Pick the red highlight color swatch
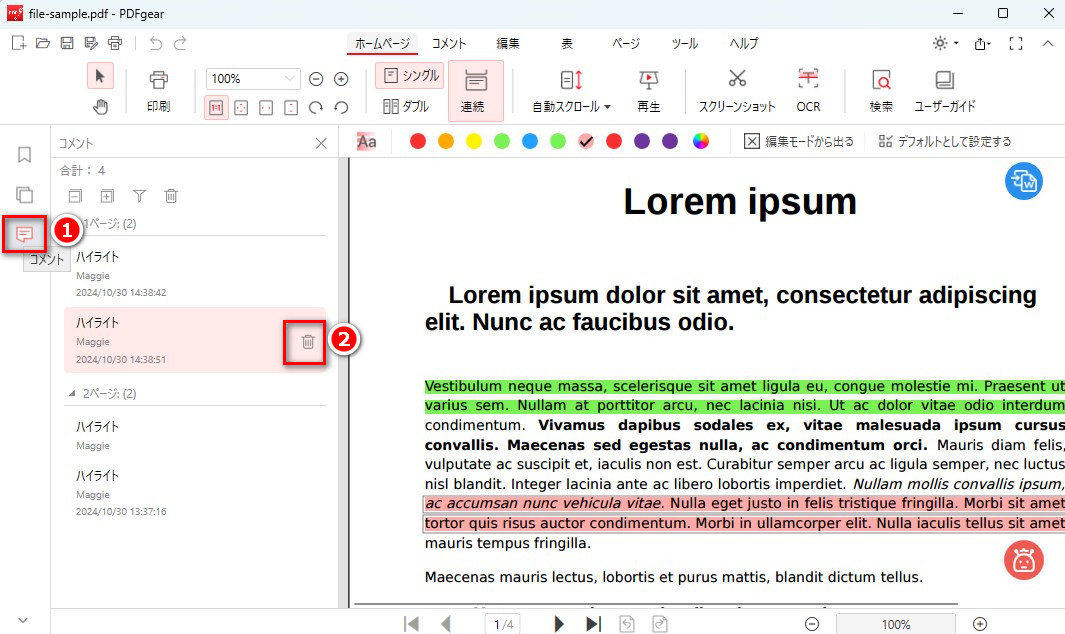This screenshot has width=1065, height=634. coord(418,141)
